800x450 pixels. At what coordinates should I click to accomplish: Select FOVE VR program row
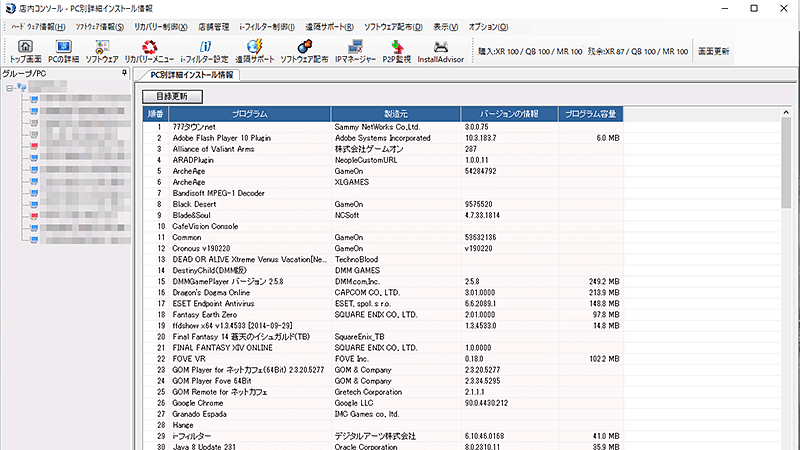383,359
